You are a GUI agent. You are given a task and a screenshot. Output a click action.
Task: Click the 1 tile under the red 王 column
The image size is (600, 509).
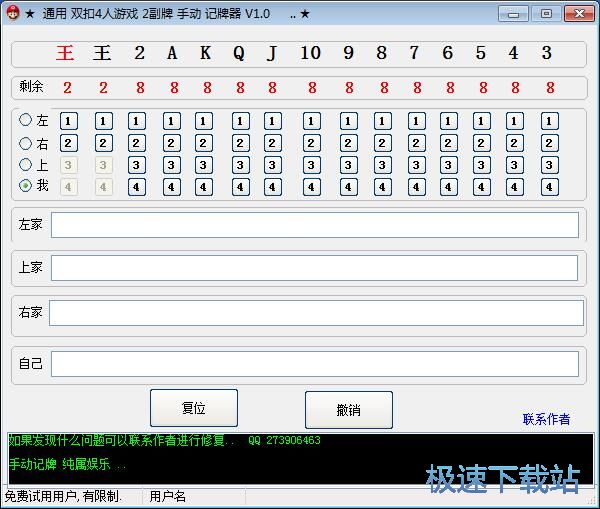click(x=68, y=121)
